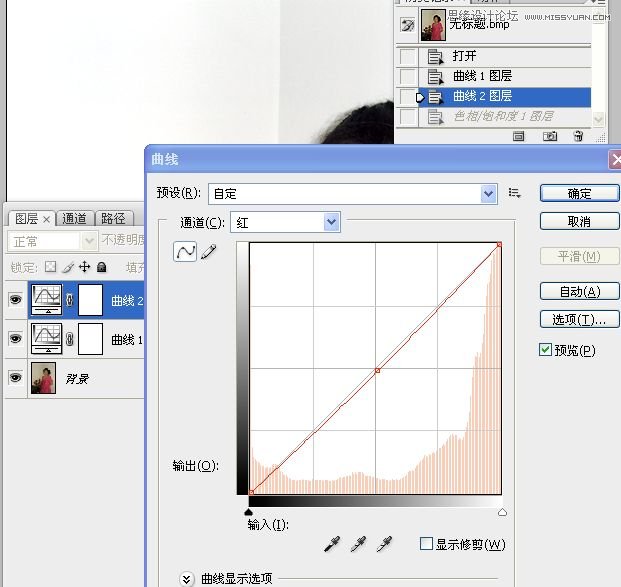
Task: Click the black point input slider
Action: coord(248,512)
